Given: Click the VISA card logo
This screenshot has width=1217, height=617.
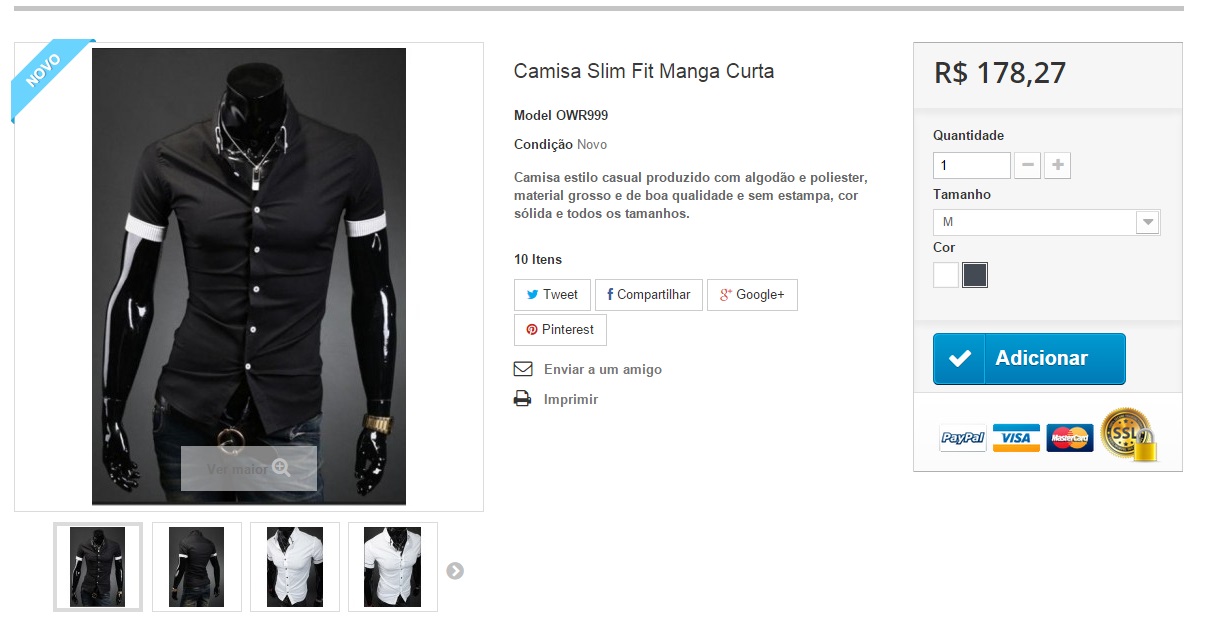Looking at the screenshot, I should tap(1016, 438).
